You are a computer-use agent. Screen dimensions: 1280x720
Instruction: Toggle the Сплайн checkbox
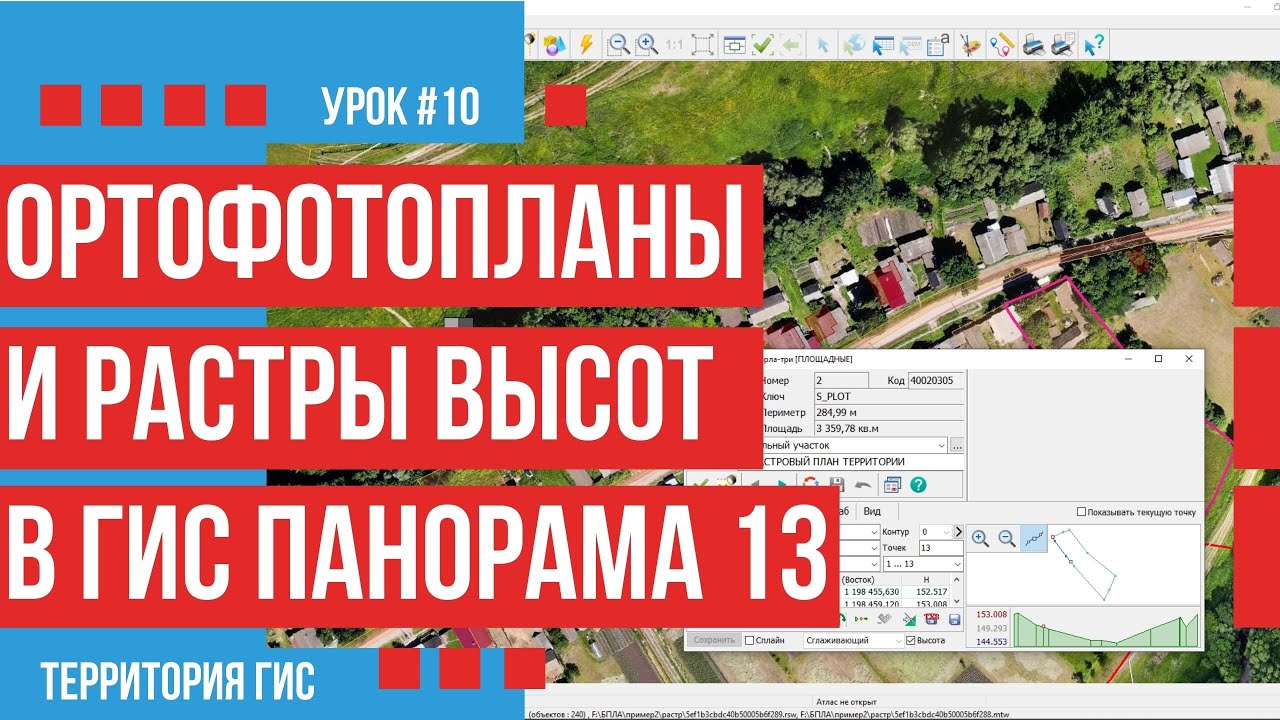click(749, 640)
